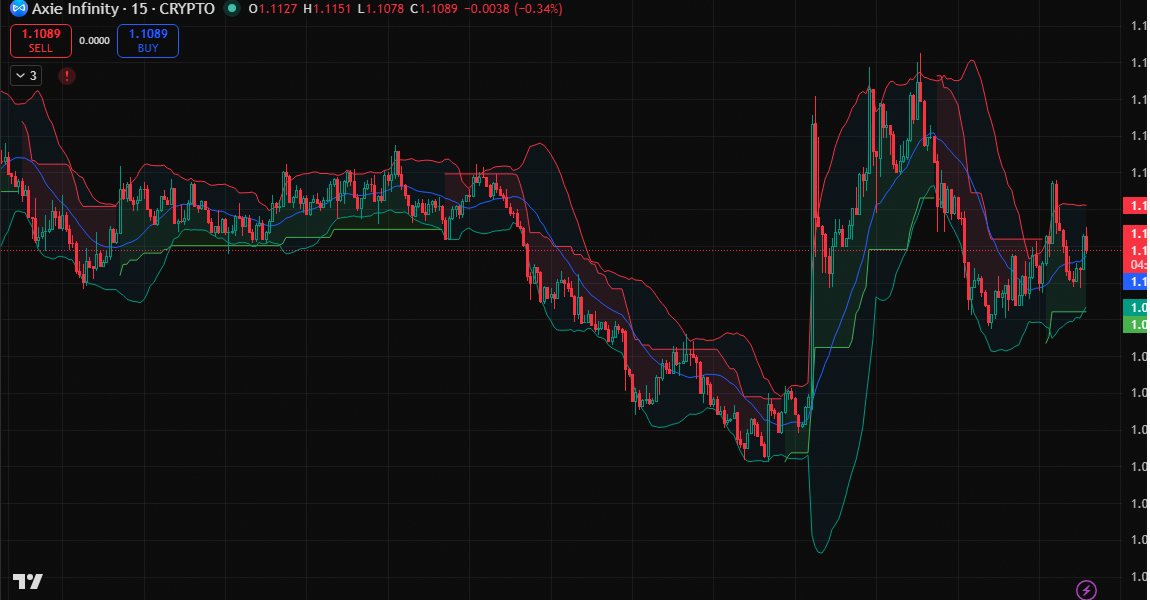Click the light green price label on the scale

coord(1136,324)
